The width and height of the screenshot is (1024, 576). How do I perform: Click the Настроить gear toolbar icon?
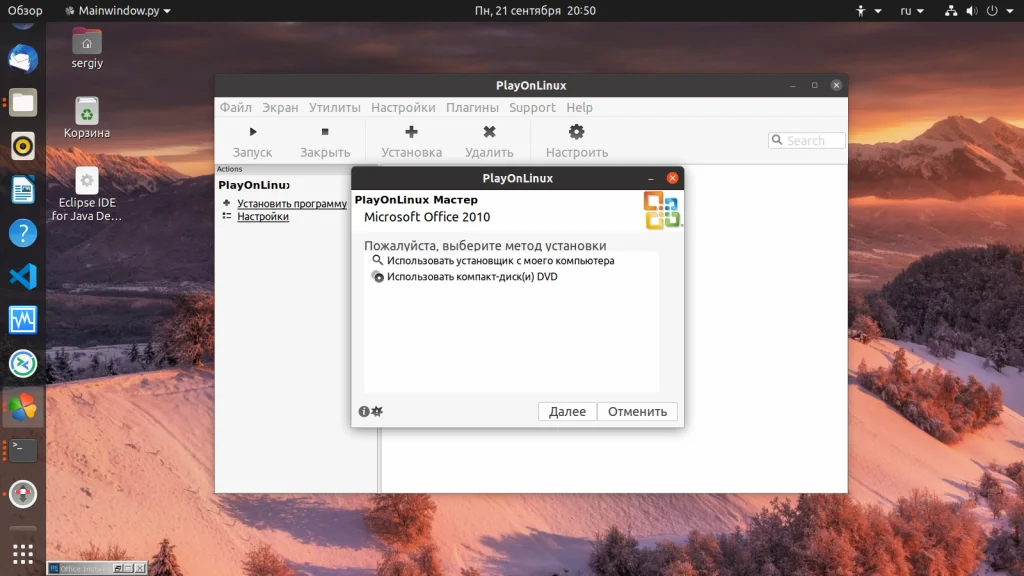(x=577, y=132)
